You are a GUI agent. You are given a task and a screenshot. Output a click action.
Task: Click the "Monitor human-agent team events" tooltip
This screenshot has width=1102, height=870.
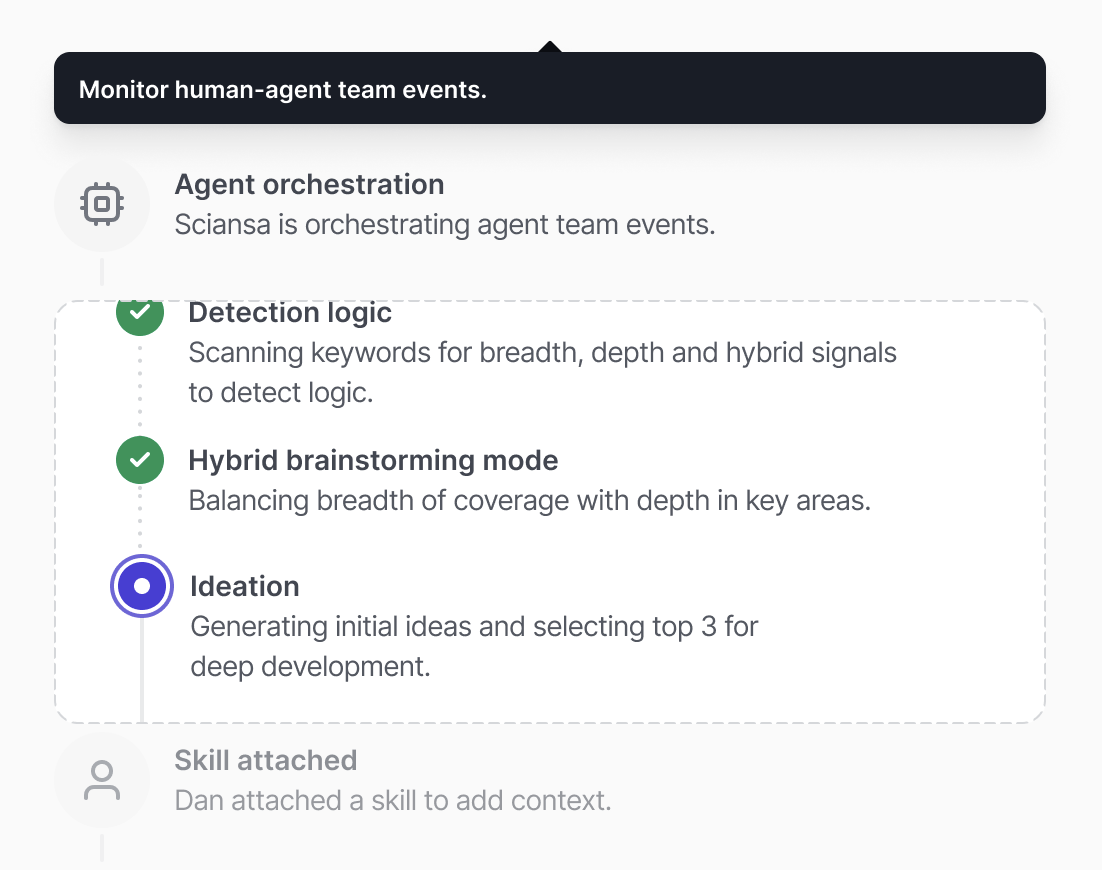pyautogui.click(x=549, y=89)
